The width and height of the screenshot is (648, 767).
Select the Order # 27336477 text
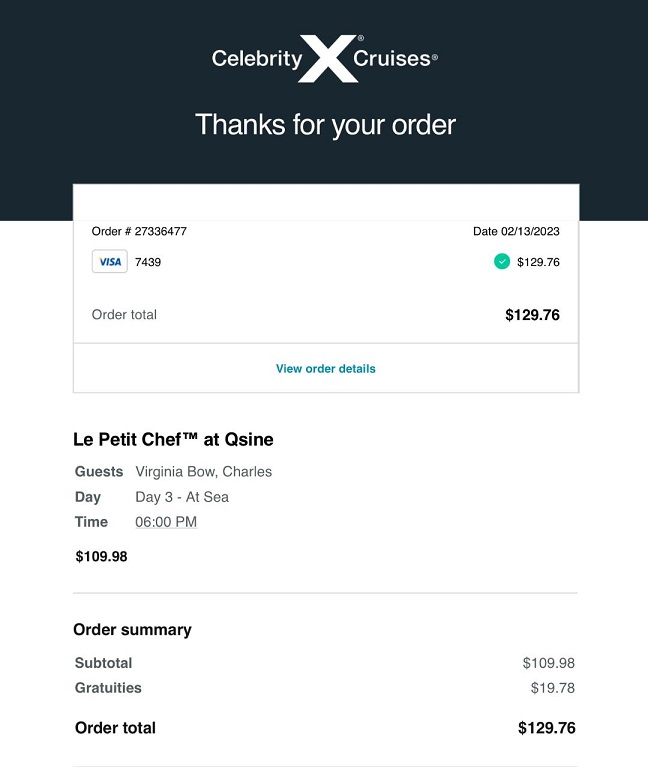pyautogui.click(x=139, y=231)
